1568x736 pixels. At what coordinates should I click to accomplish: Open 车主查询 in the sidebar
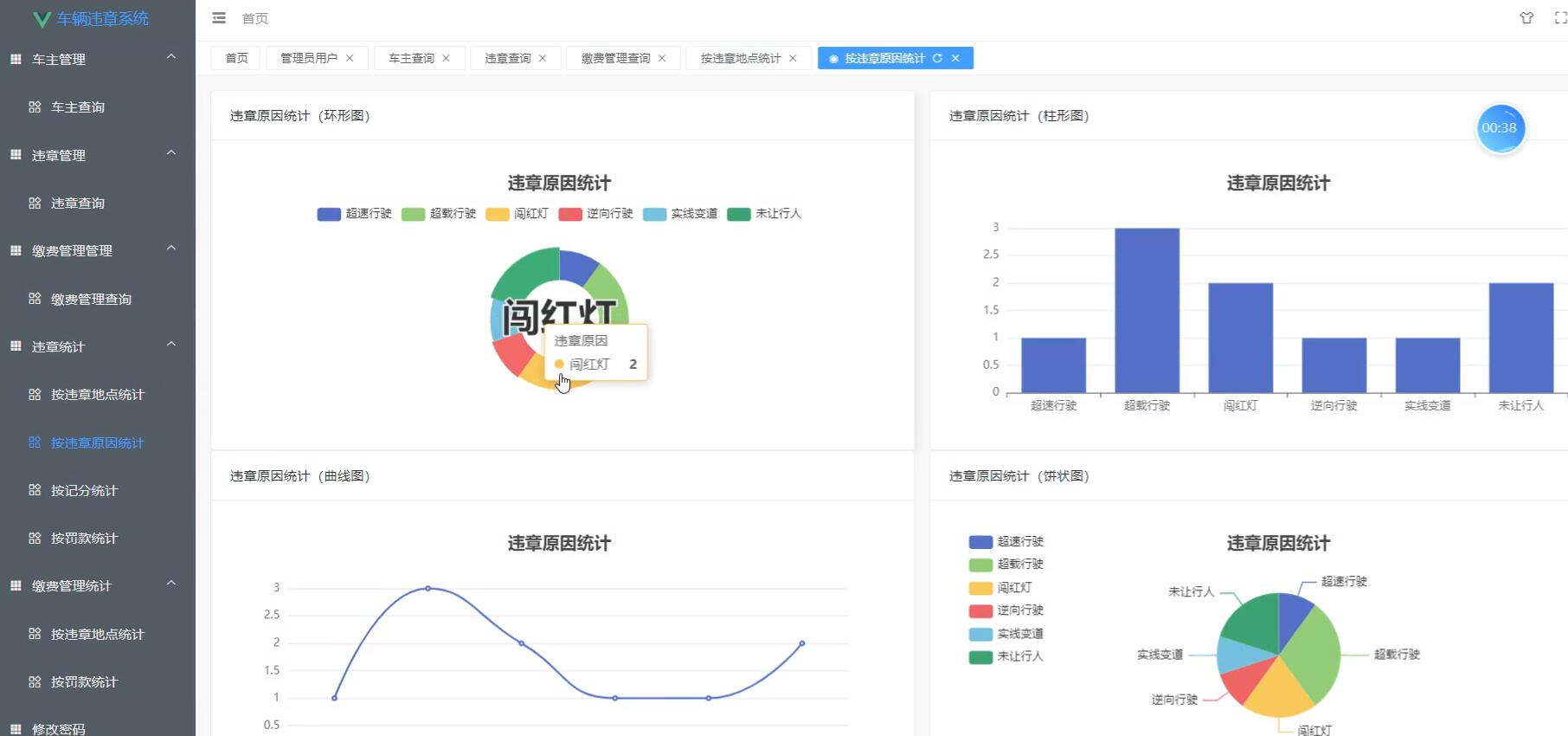[98, 107]
